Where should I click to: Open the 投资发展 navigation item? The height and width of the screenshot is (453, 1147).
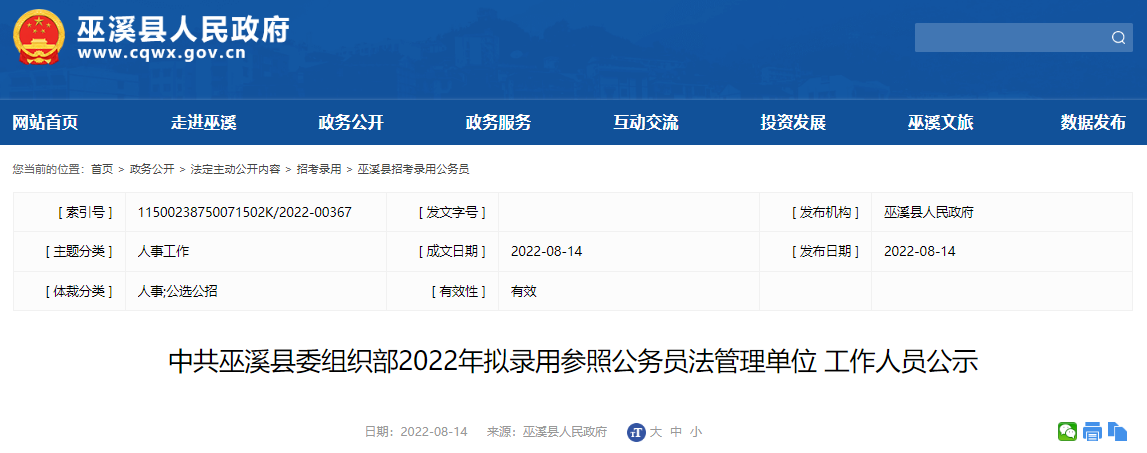pyautogui.click(x=794, y=123)
